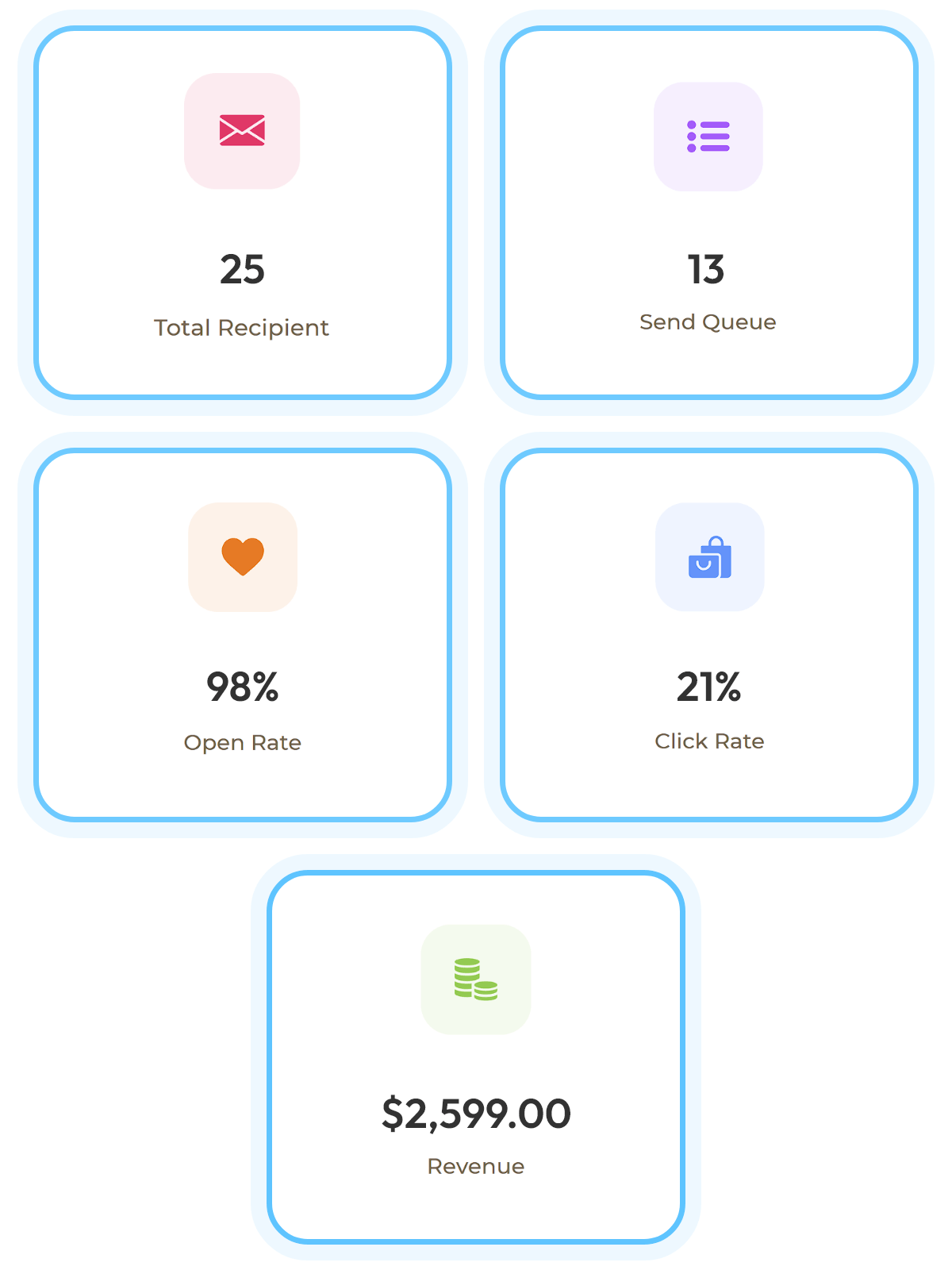Open the Total Recipient stat card
The image size is (952, 1270).
[x=242, y=214]
